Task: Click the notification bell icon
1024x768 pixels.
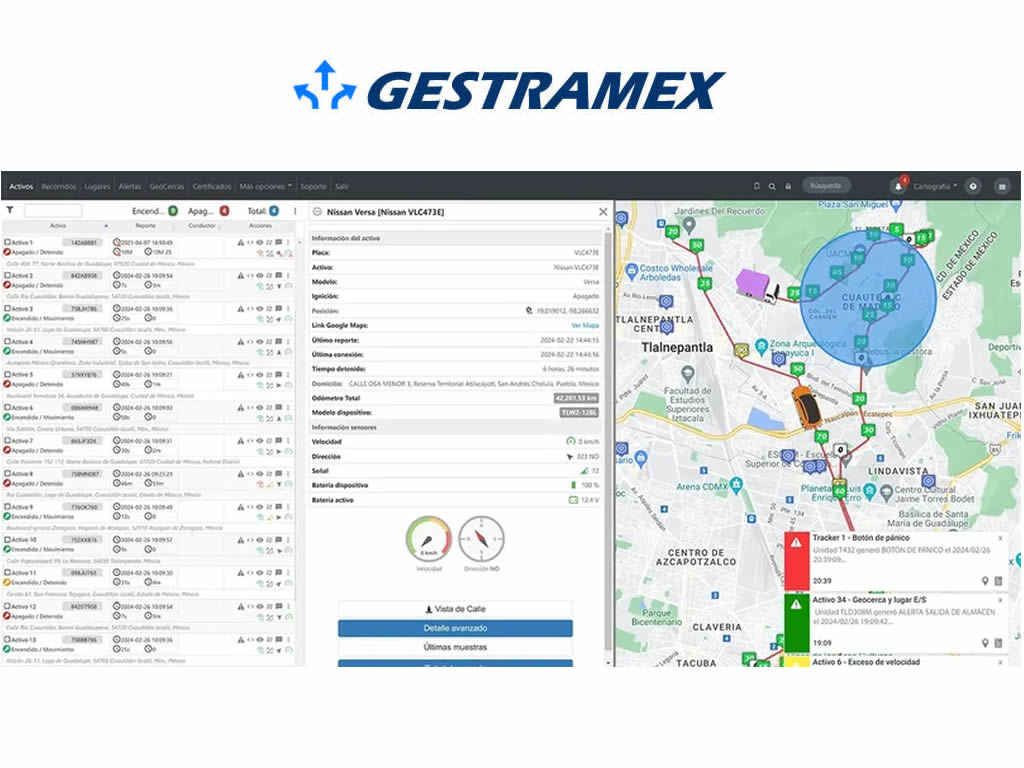Action: pos(898,186)
